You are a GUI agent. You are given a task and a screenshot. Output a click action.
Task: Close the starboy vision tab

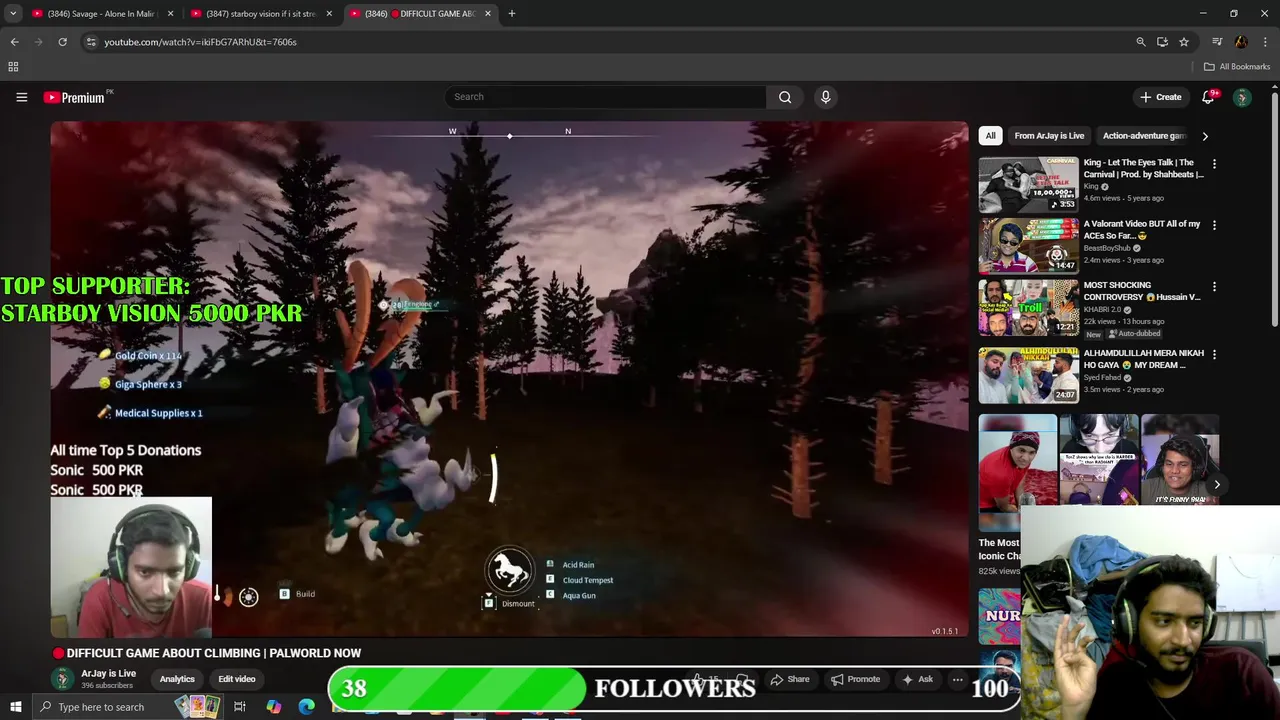329,14
